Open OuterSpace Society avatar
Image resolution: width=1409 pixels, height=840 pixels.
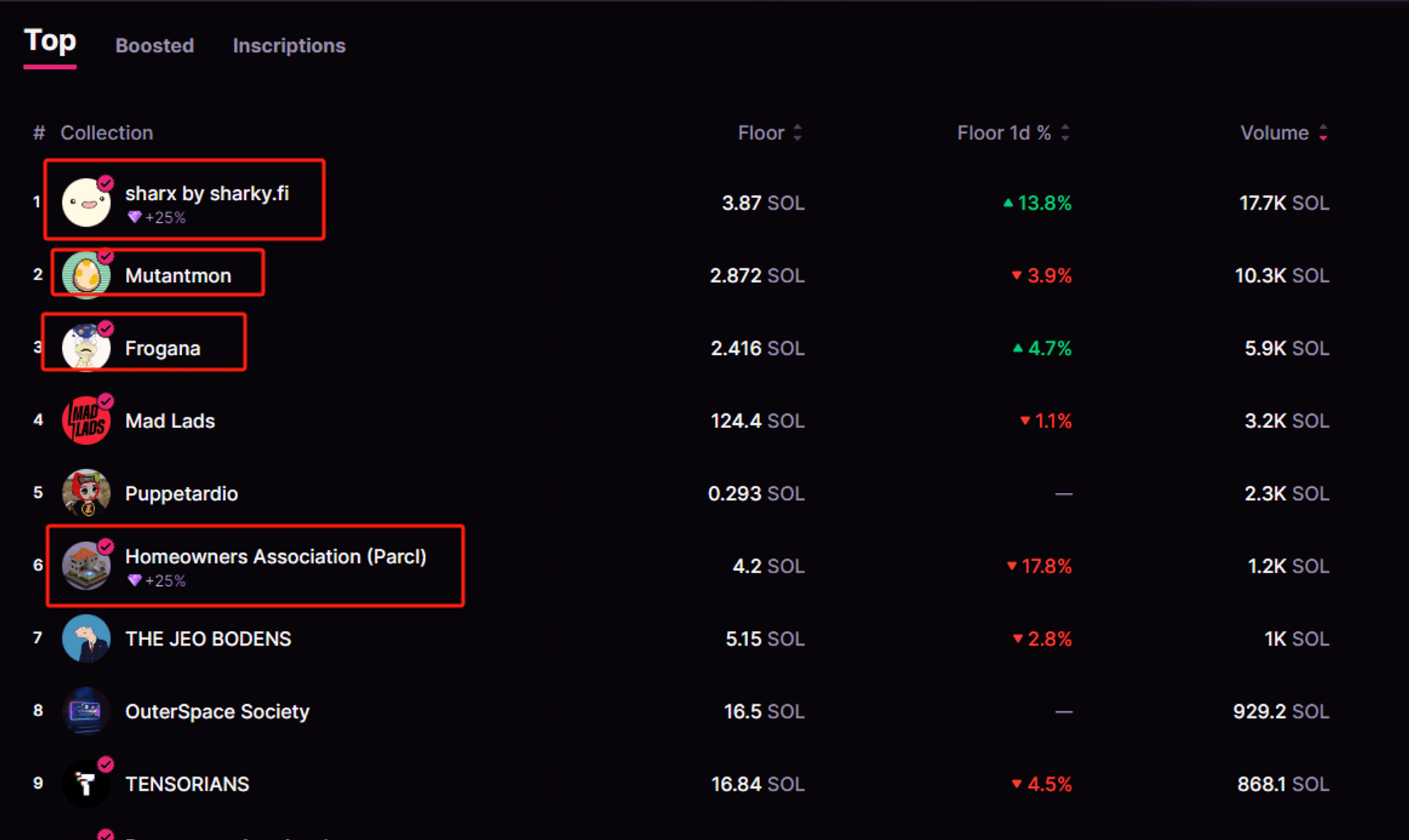(x=86, y=711)
